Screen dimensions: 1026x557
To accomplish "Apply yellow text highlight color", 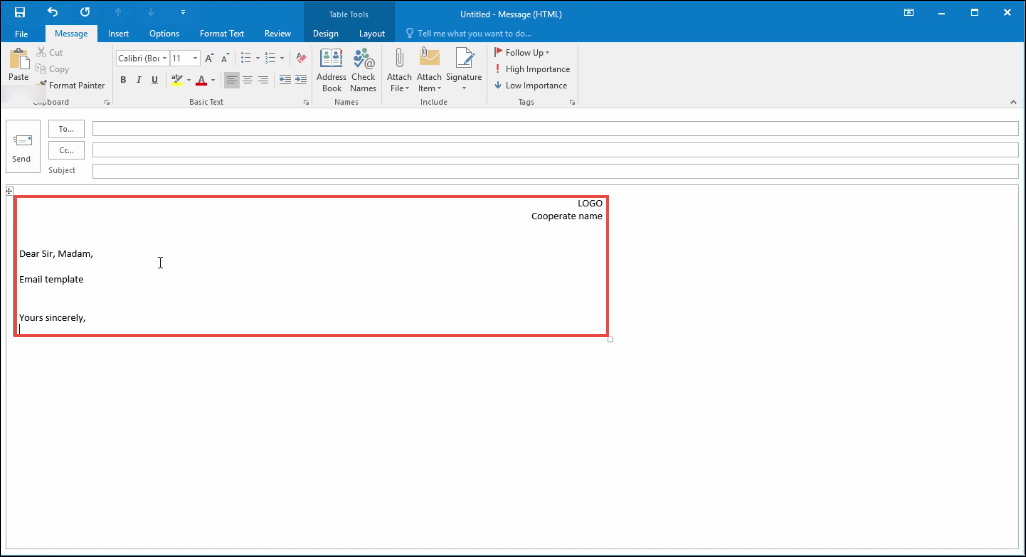I will [177, 80].
